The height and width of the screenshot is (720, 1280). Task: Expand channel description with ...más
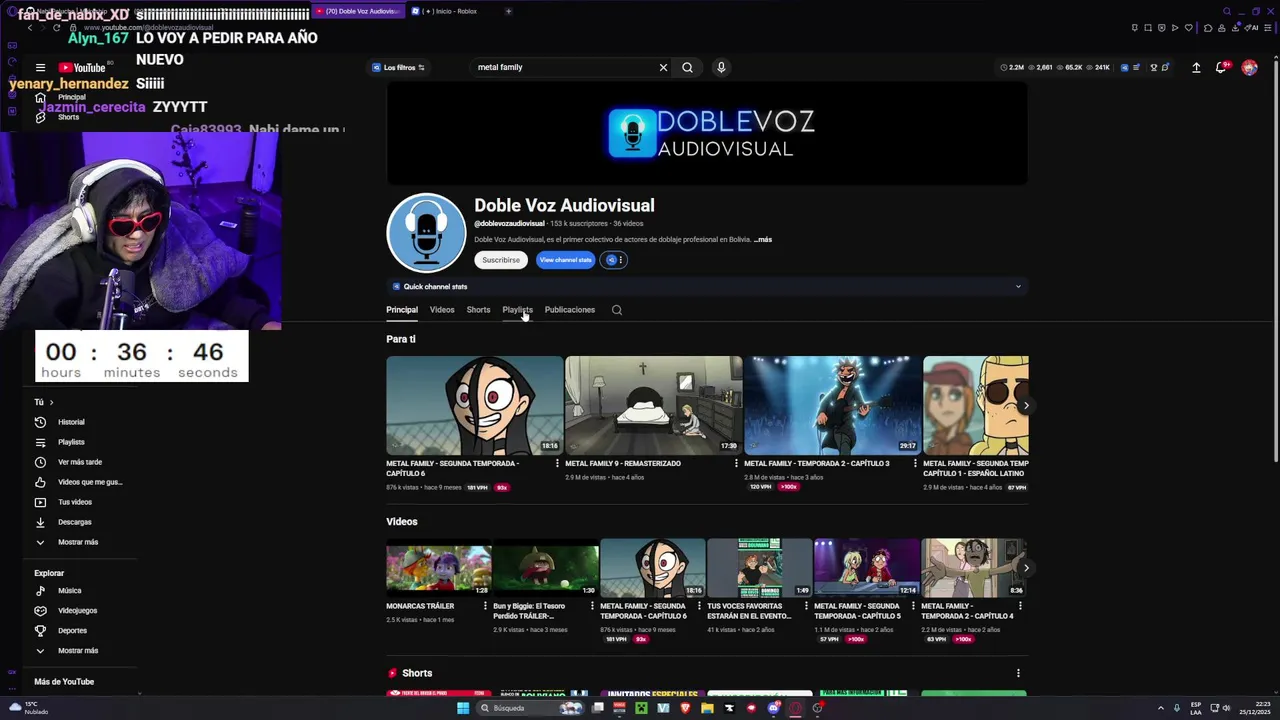763,240
